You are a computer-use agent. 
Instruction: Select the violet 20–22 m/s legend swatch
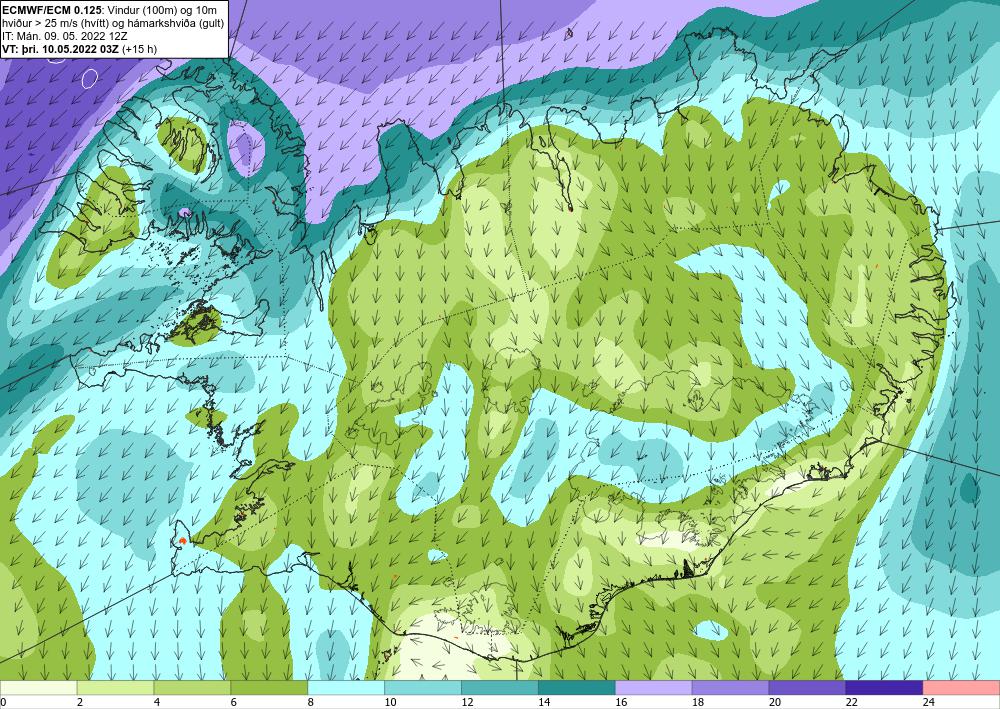[807, 688]
